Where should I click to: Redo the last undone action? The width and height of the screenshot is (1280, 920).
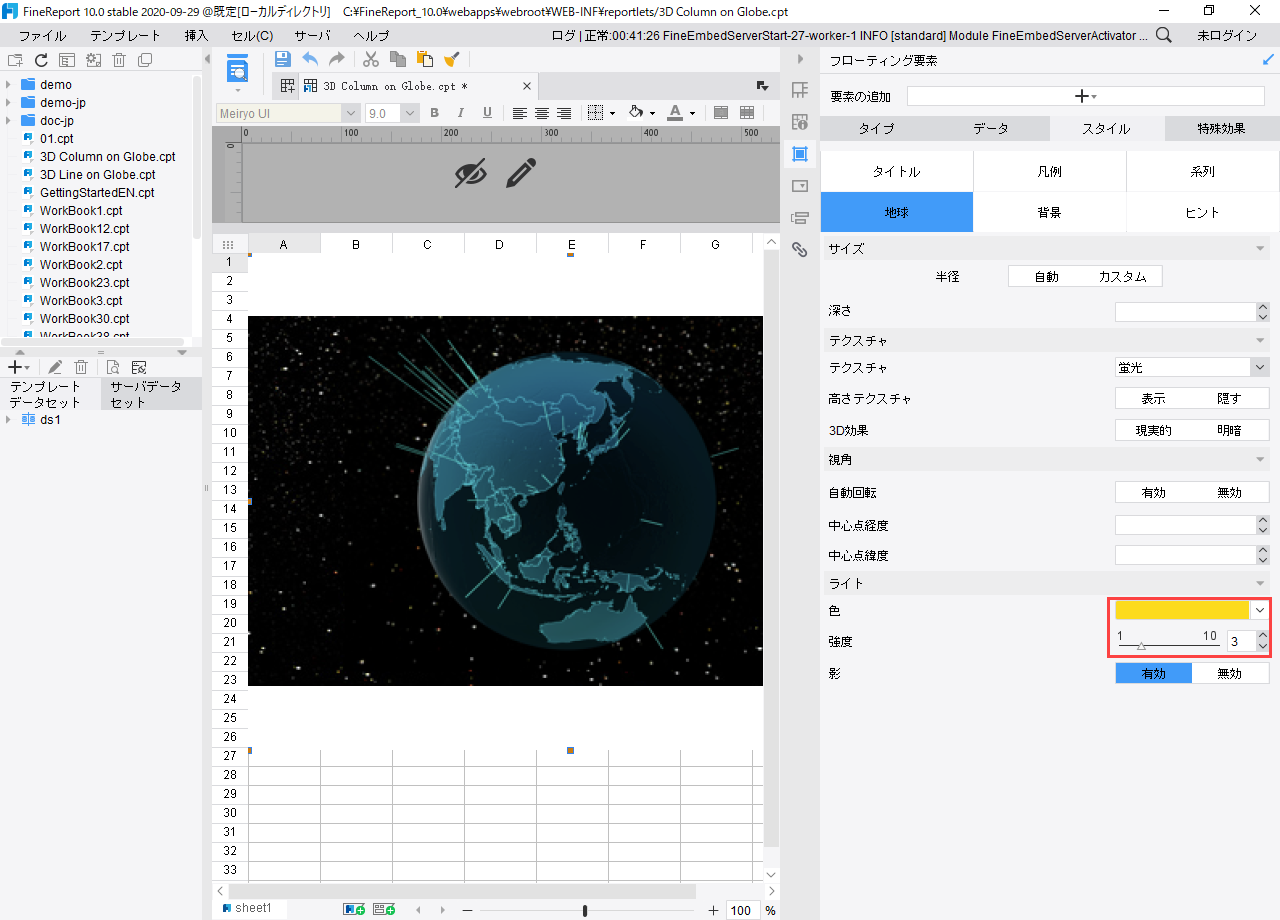(337, 59)
